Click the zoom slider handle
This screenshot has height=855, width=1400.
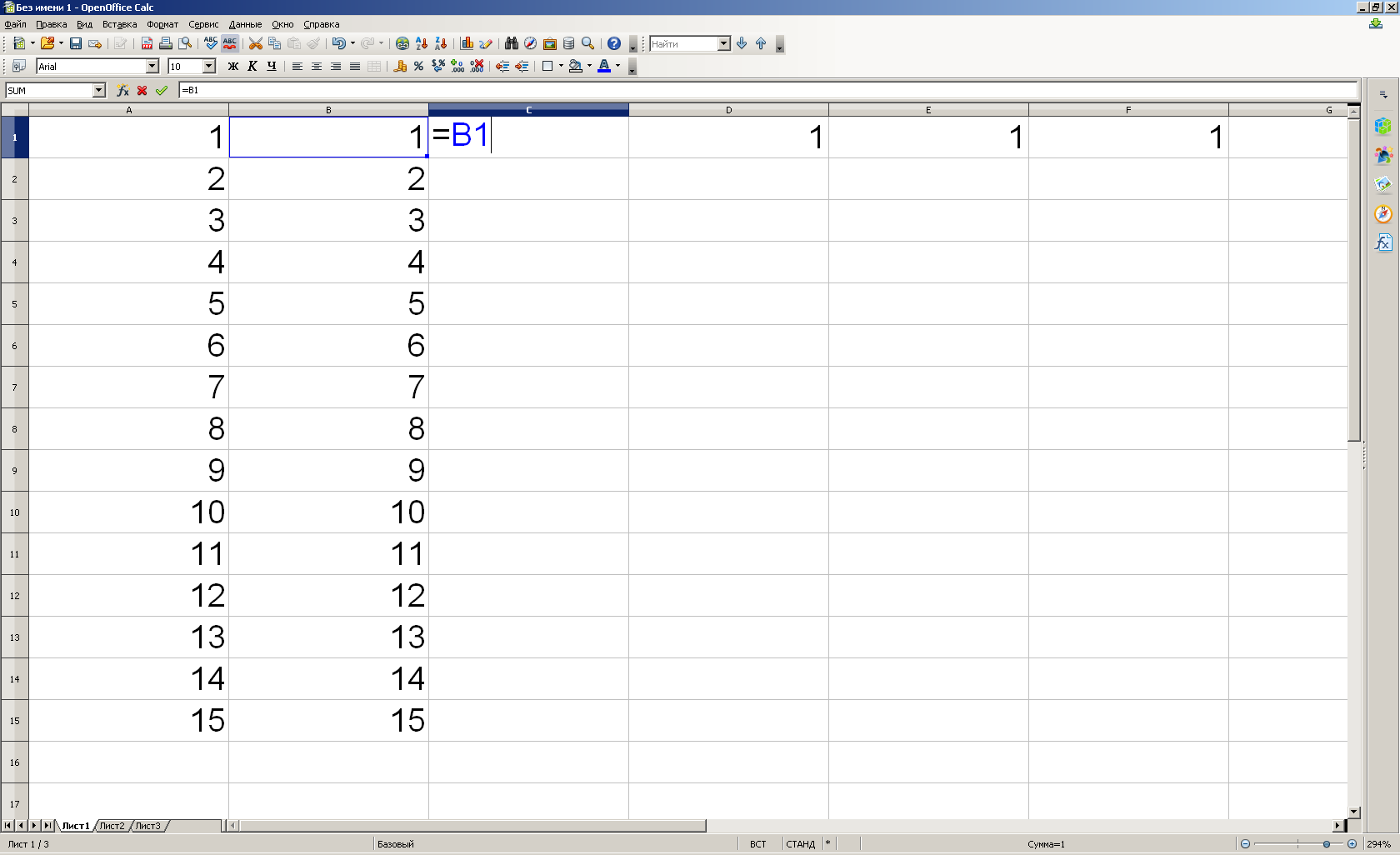point(1327,844)
